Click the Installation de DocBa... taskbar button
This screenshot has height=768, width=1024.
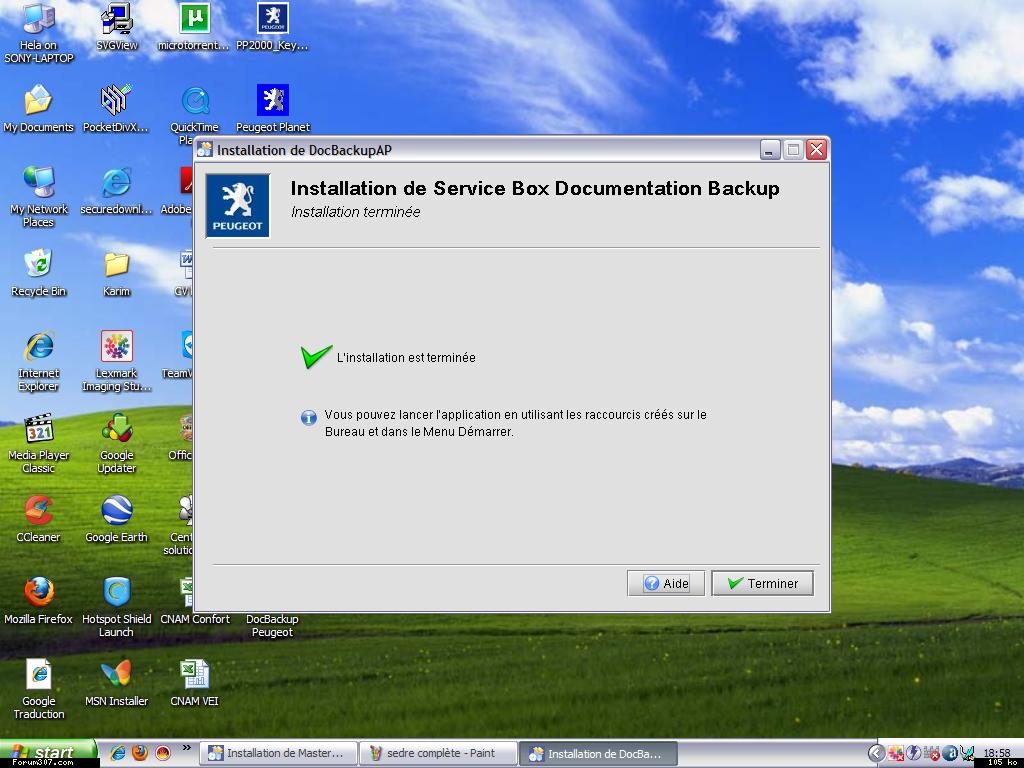coord(598,754)
